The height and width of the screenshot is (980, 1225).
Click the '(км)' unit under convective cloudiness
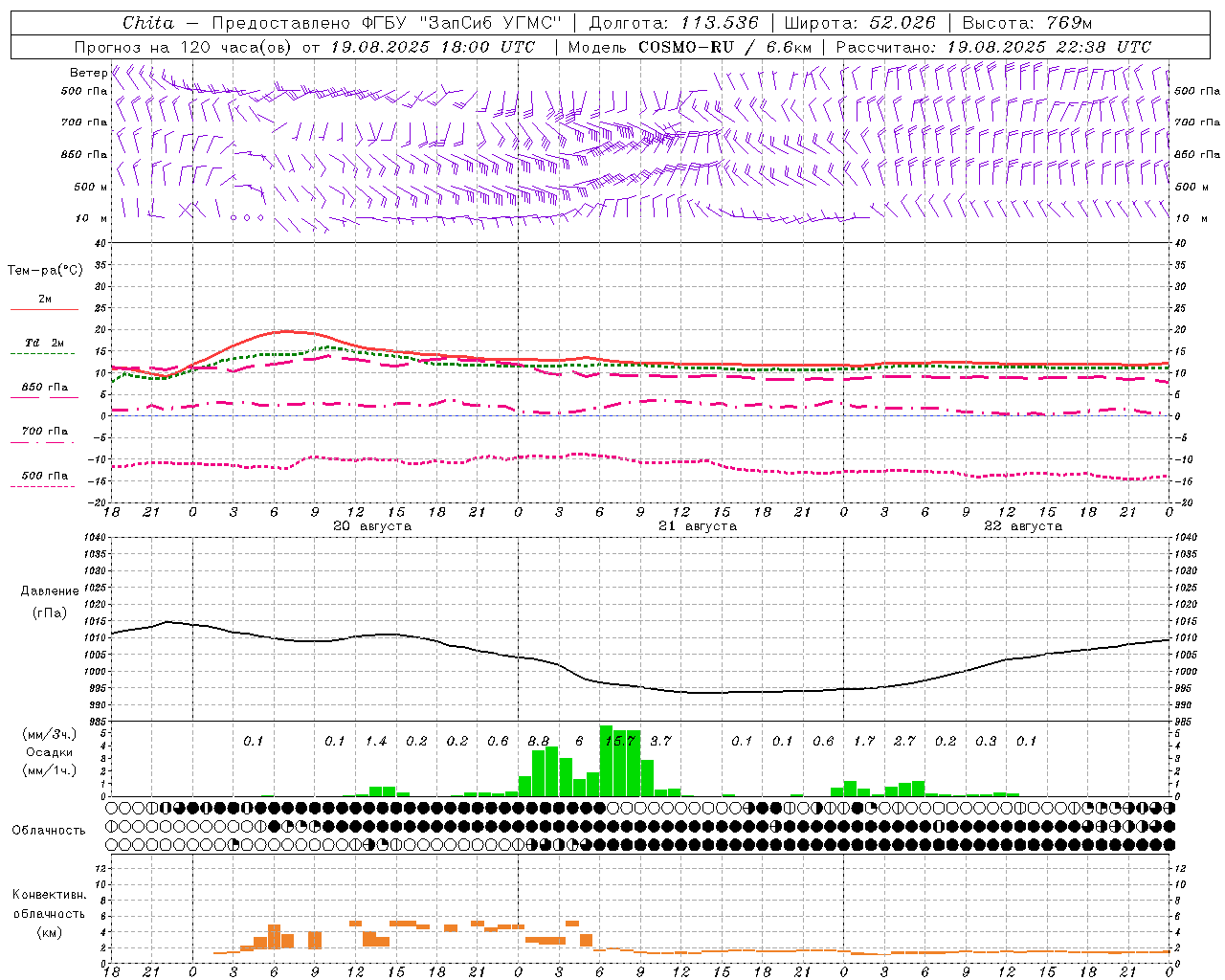[x=50, y=932]
